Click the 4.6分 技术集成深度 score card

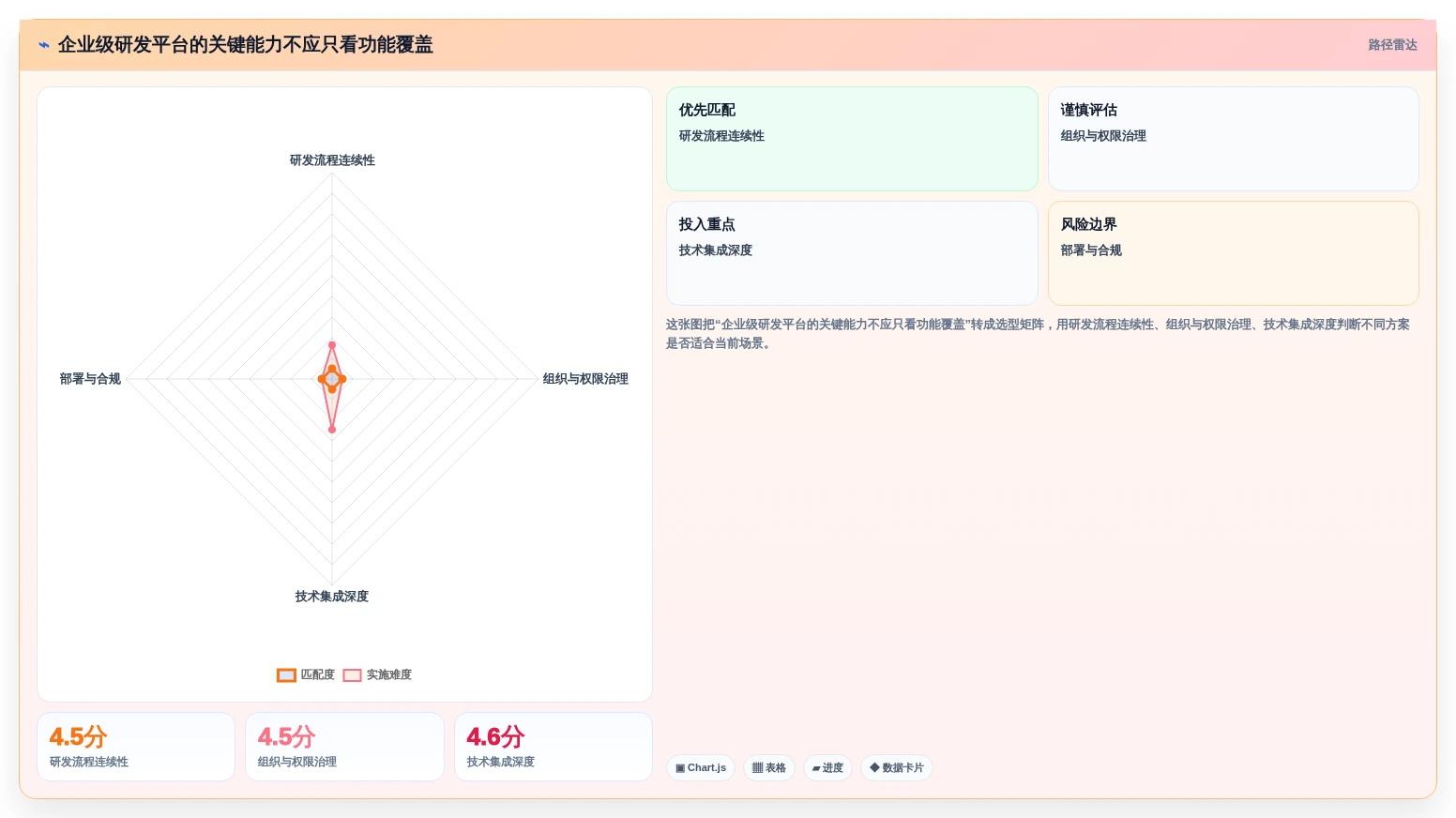pyautogui.click(x=554, y=747)
